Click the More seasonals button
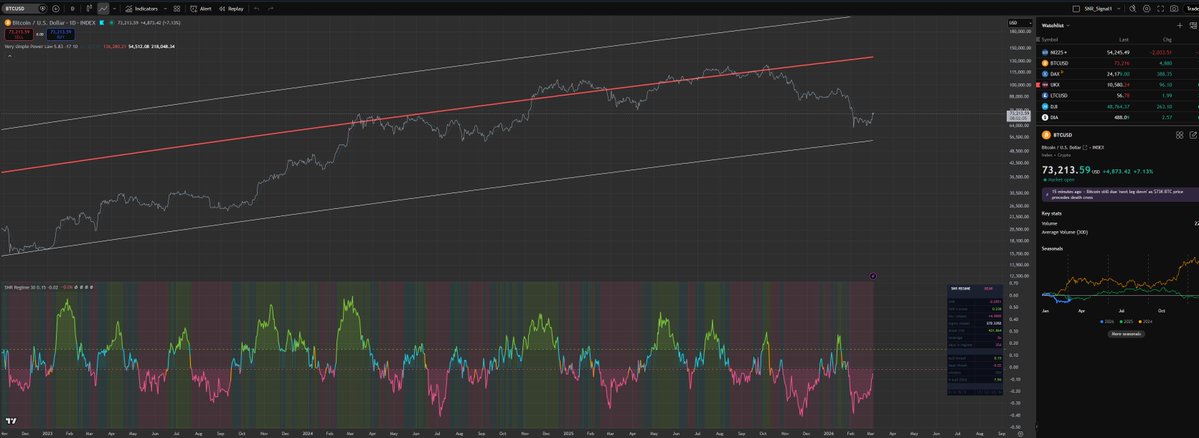 coord(1126,334)
